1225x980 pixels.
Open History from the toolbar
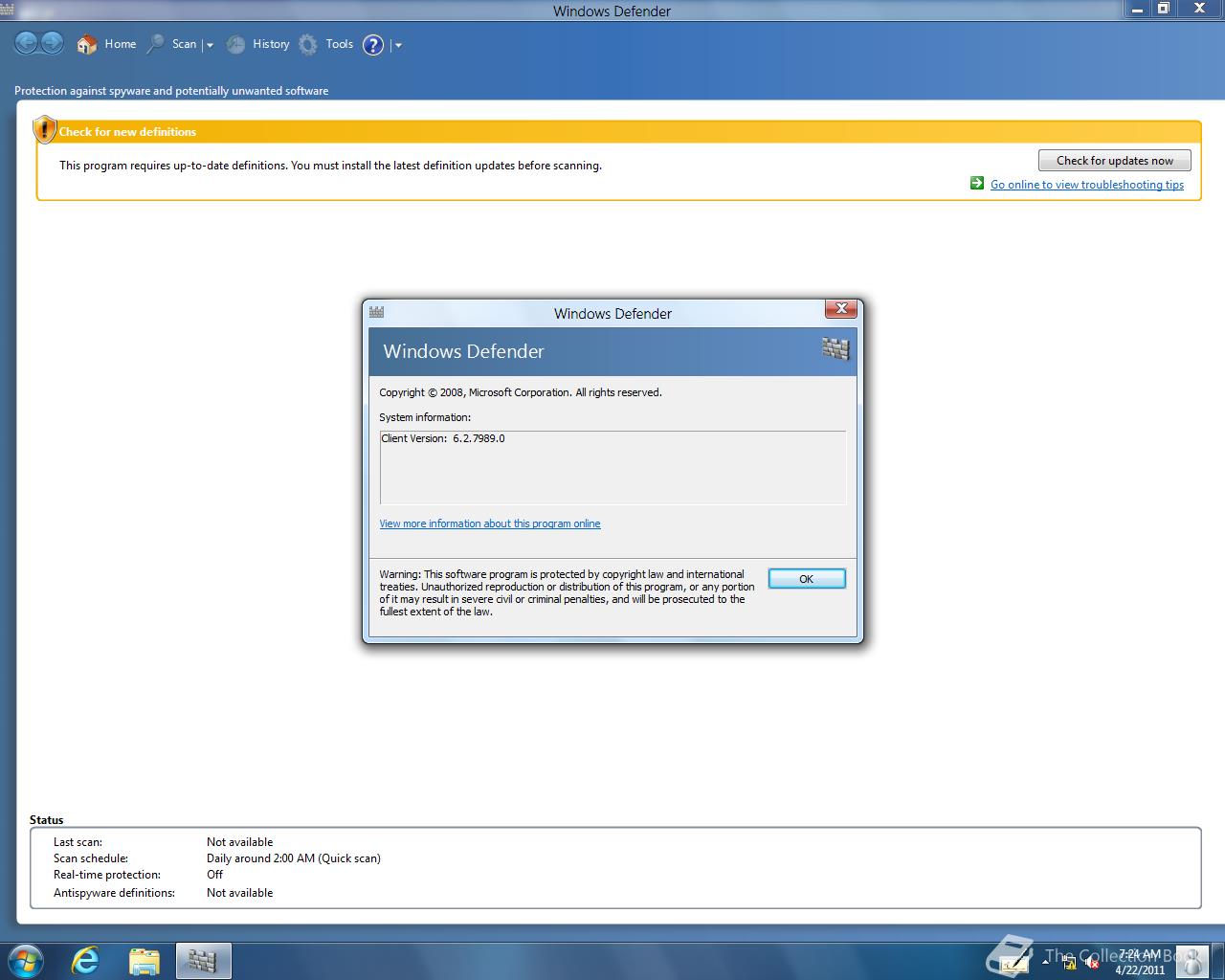pos(258,44)
